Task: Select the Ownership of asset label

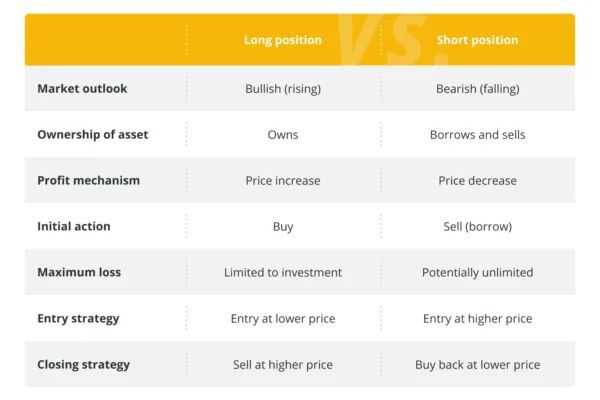Action: click(93, 134)
